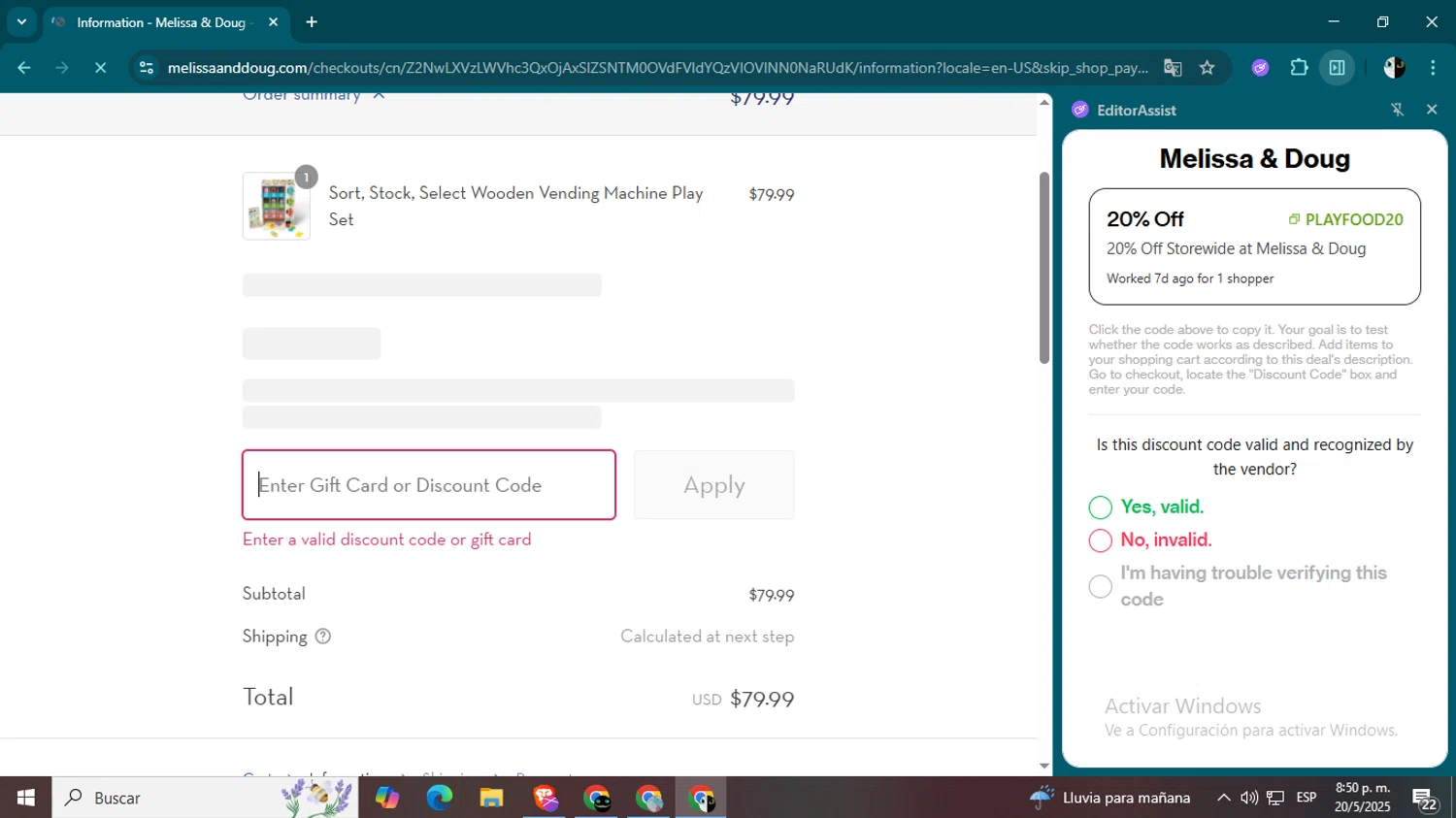Image resolution: width=1456 pixels, height=818 pixels.
Task: Open the EditorAssist extension icon in toolbar
Action: pyautogui.click(x=1260, y=68)
